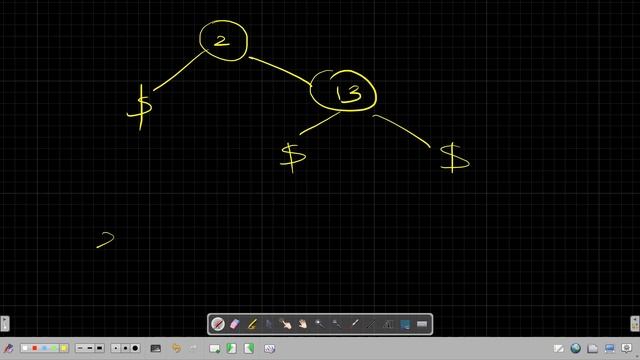The width and height of the screenshot is (640, 360).
Task: Choose the yellow pen color swatch
Action: [64, 348]
